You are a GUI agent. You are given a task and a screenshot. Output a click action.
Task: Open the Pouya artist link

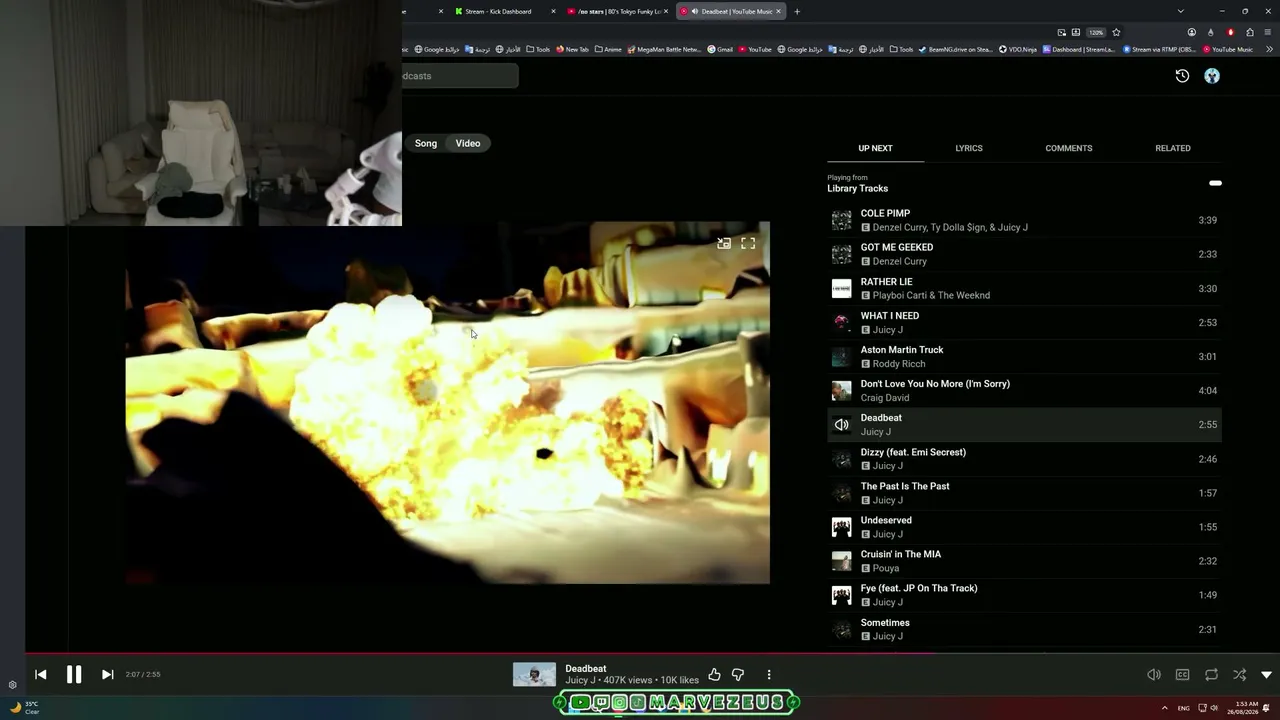(886, 568)
